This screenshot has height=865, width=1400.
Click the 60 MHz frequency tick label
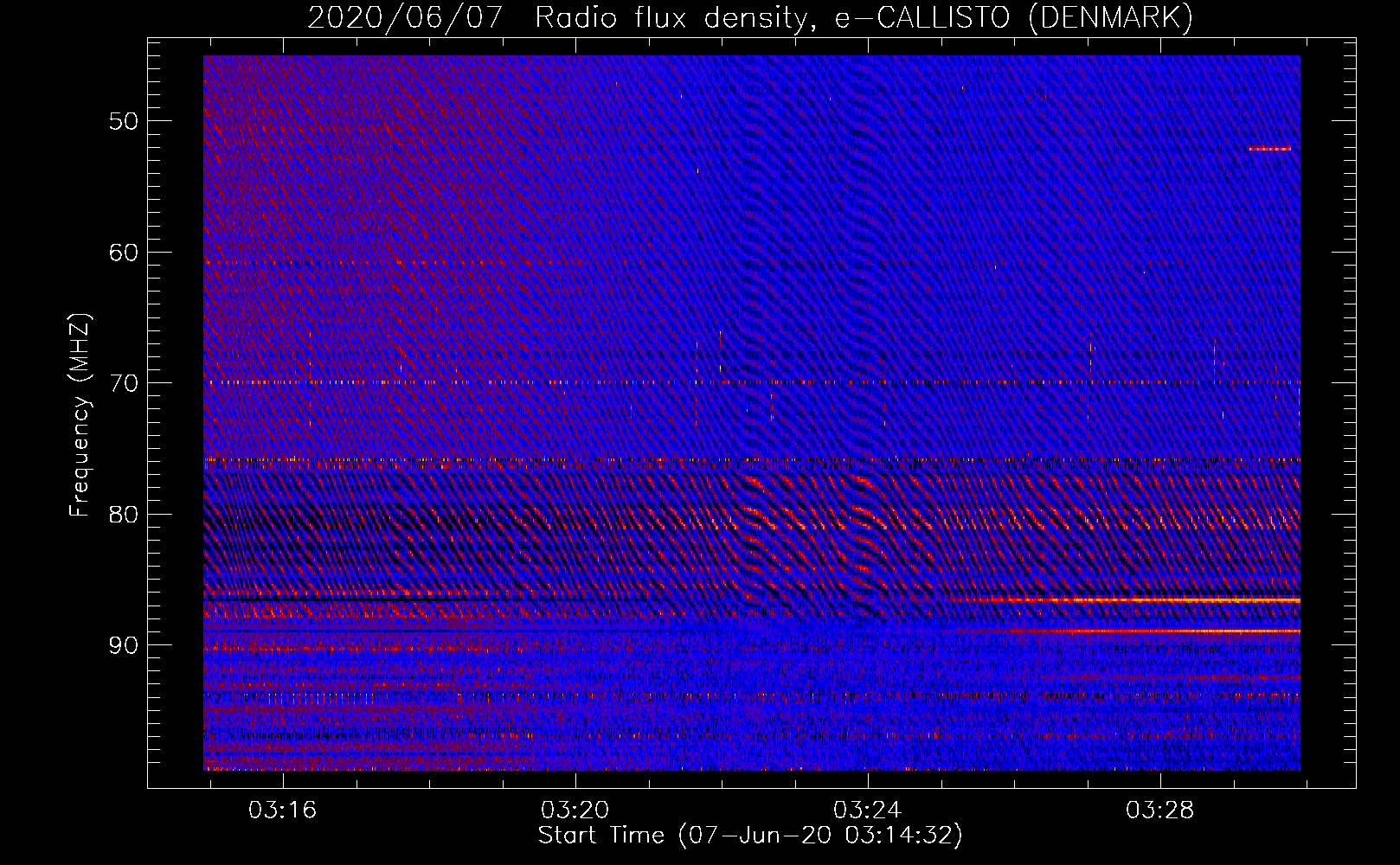click(x=124, y=253)
